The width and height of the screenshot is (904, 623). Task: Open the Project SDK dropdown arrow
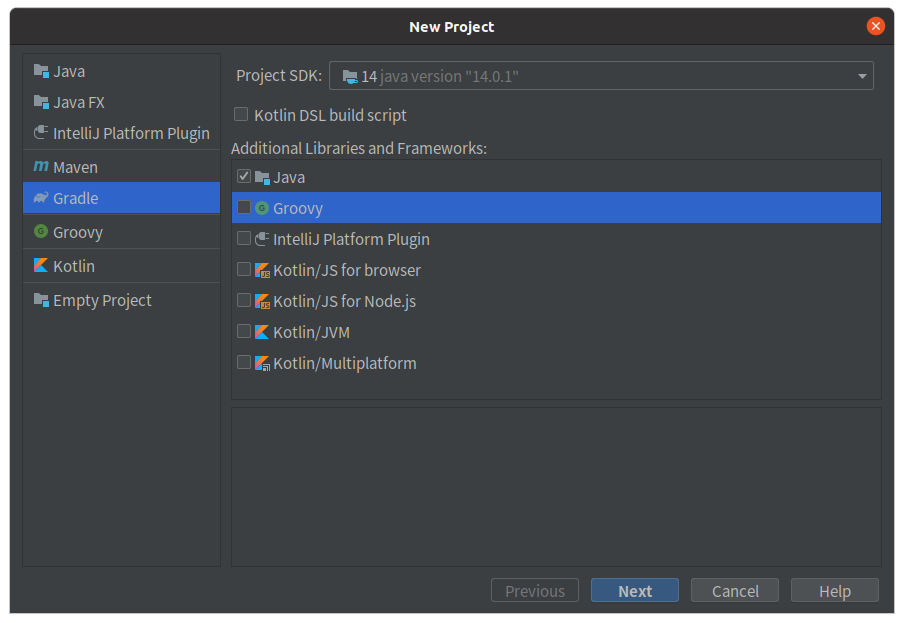click(x=862, y=76)
